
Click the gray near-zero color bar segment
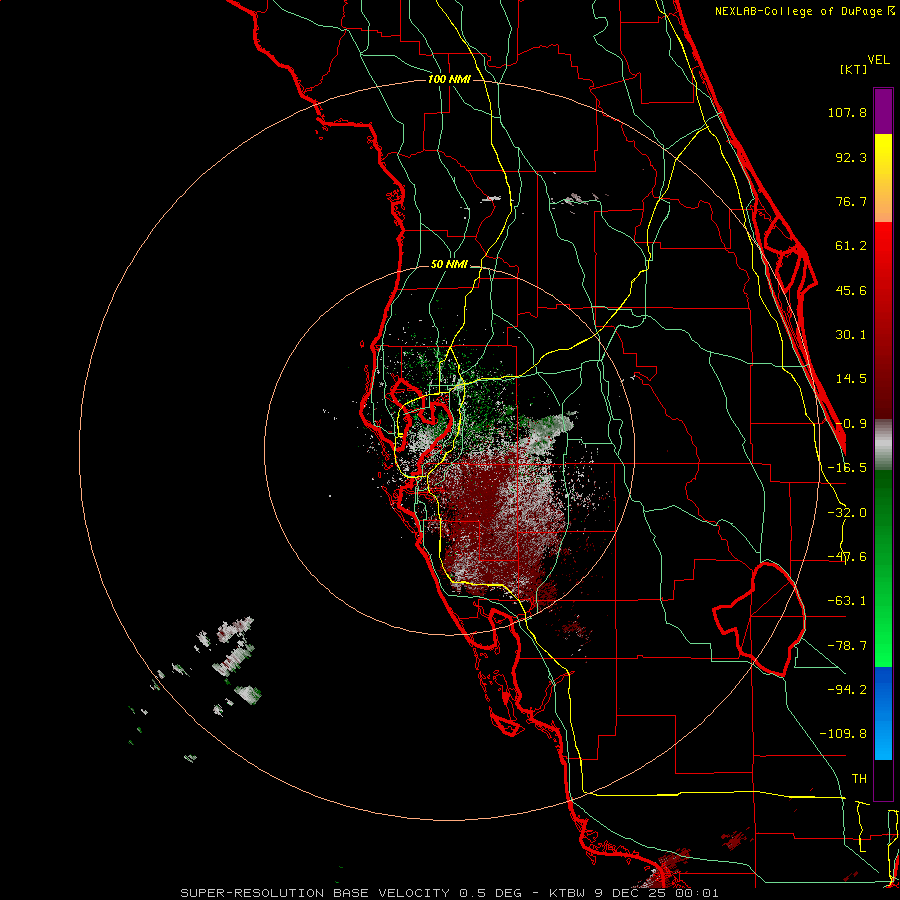(883, 445)
